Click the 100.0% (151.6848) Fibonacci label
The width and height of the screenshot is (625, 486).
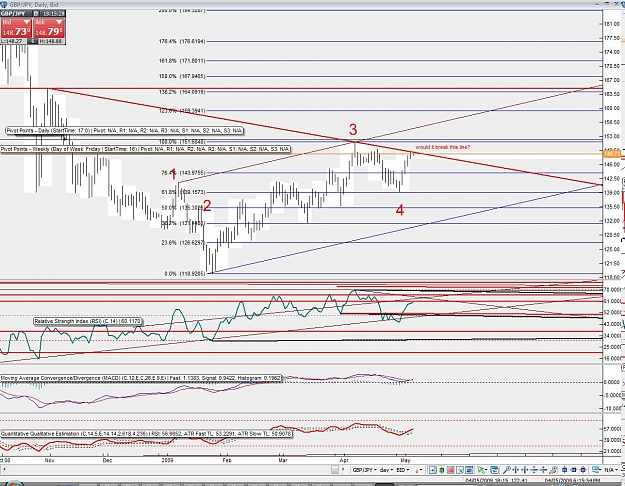point(182,142)
